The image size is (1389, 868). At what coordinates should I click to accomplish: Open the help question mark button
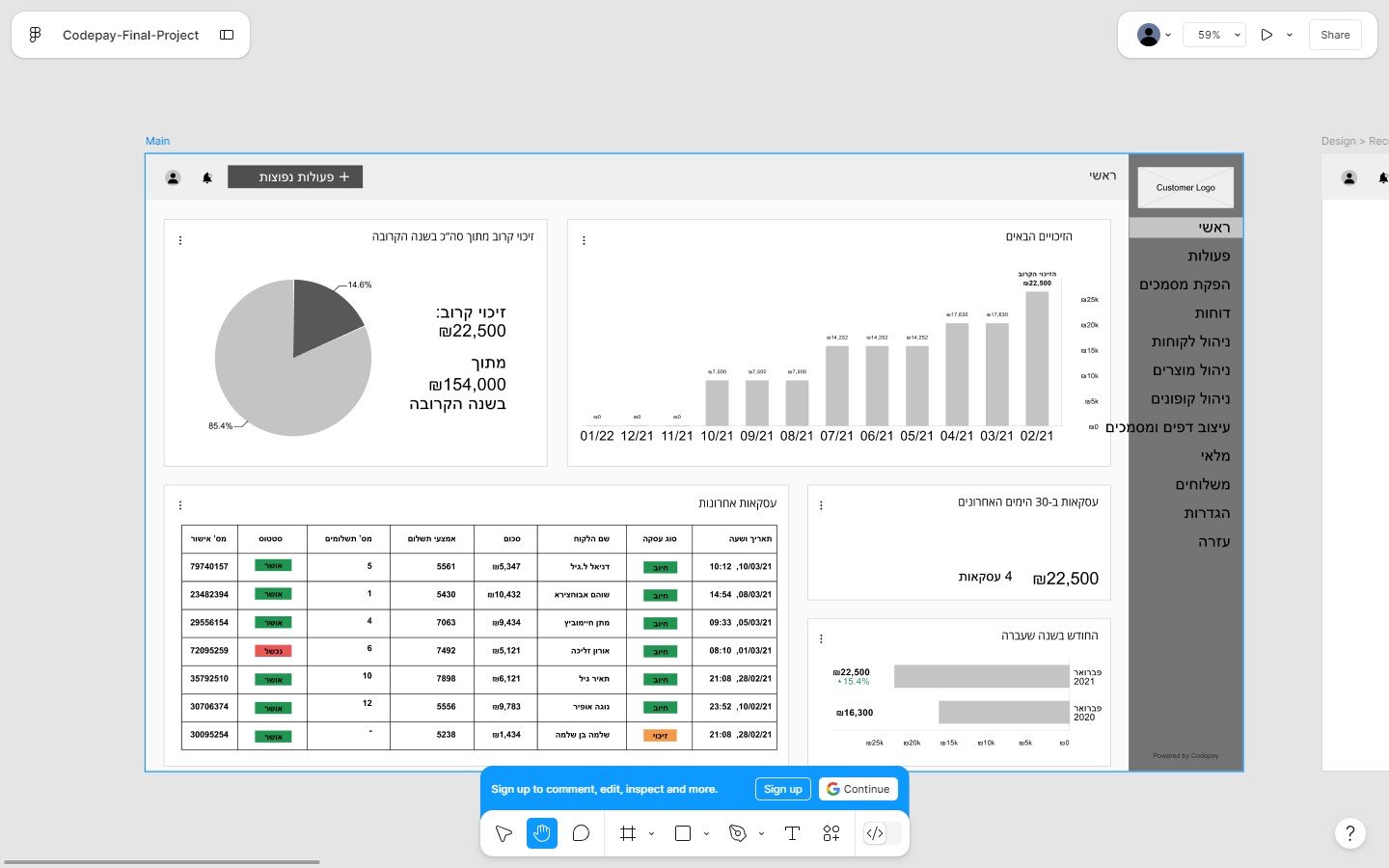pos(1350,833)
